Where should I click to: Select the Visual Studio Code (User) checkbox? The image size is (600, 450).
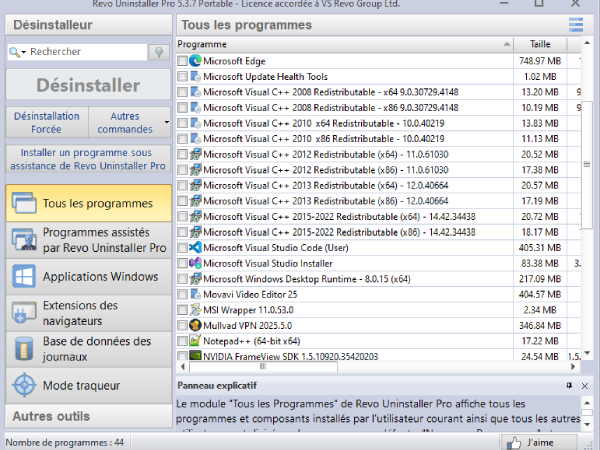(x=183, y=248)
